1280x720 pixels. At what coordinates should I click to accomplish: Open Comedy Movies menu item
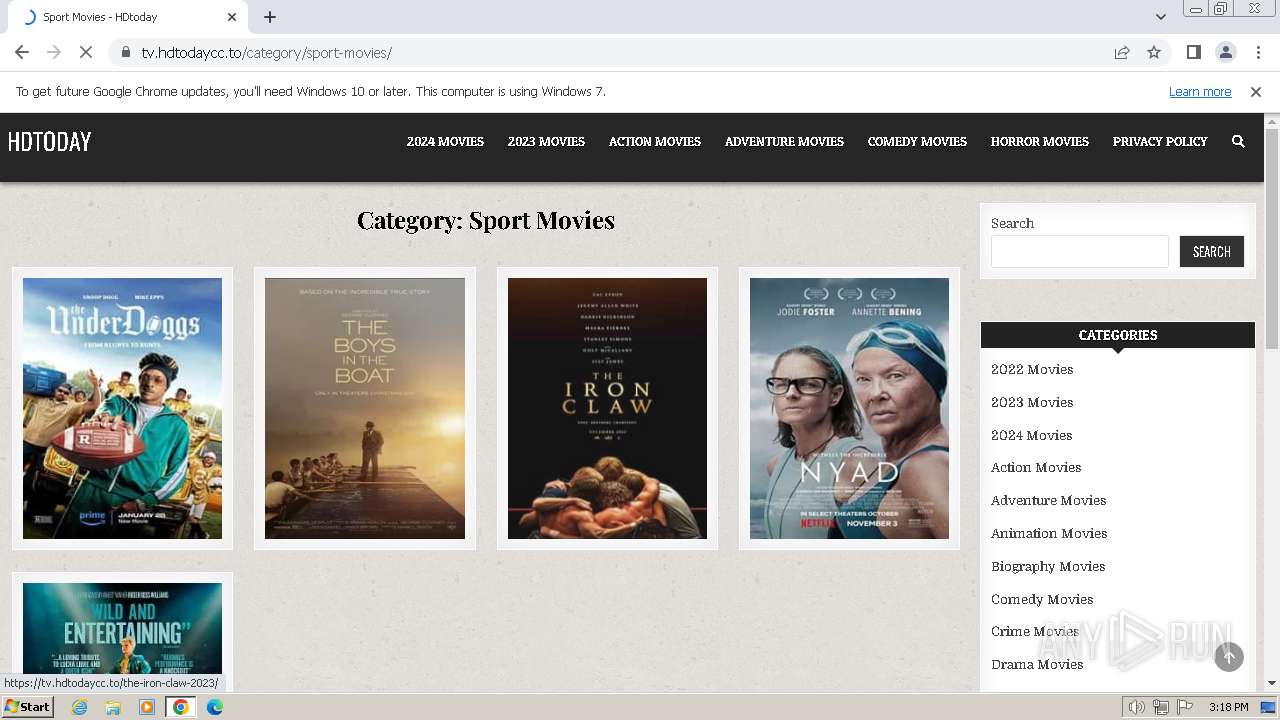(917, 142)
